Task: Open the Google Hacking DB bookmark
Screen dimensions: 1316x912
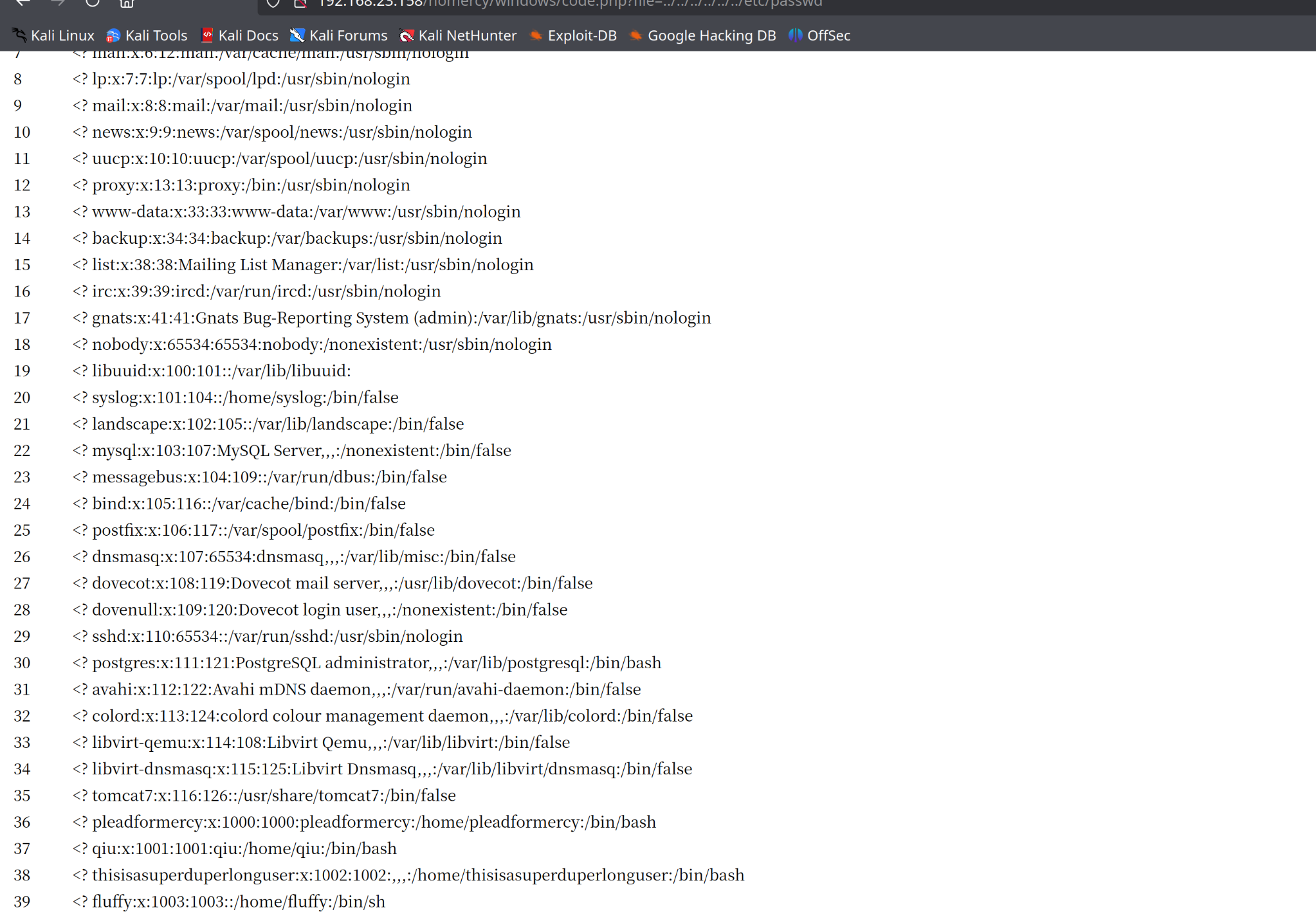Action: coord(702,35)
